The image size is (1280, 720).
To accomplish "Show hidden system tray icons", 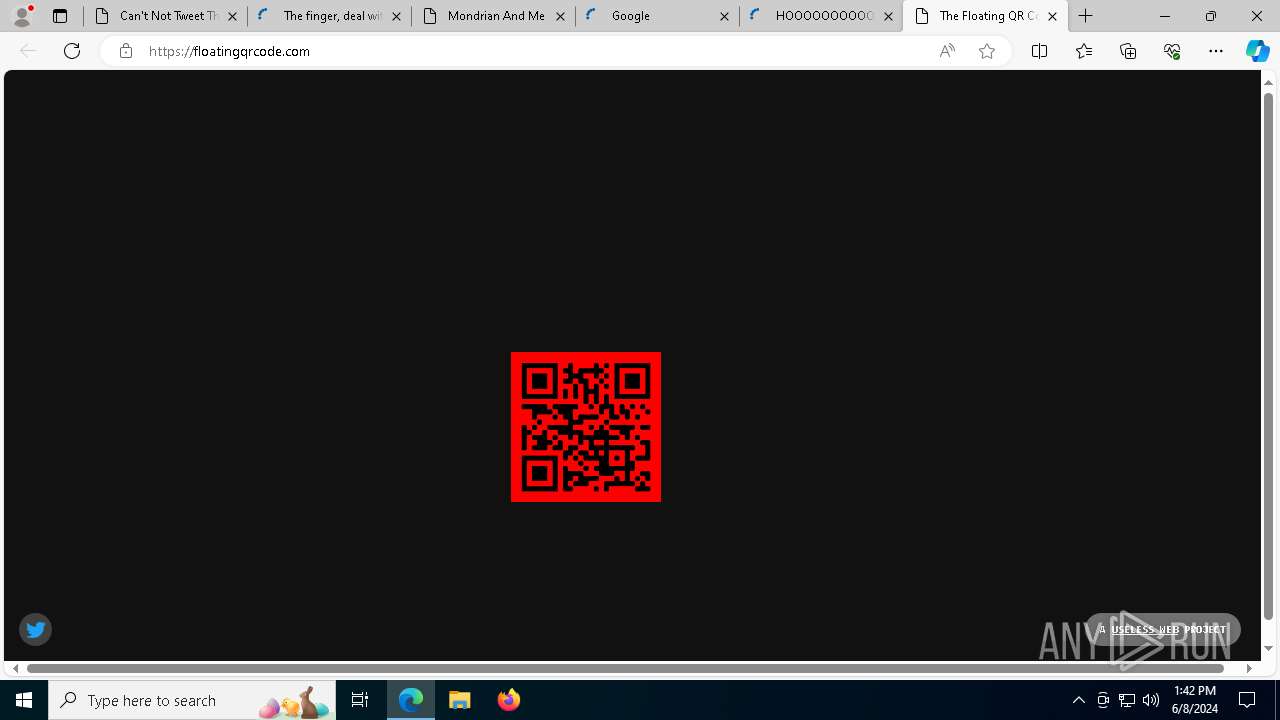I will tap(1078, 700).
